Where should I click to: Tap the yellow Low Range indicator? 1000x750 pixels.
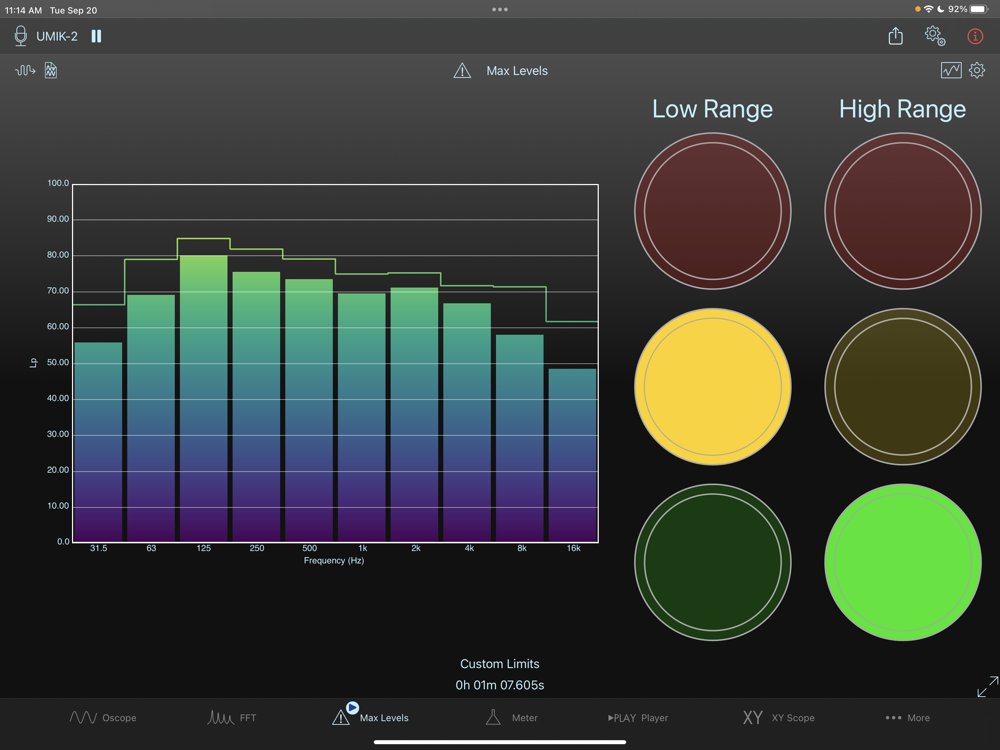point(712,386)
